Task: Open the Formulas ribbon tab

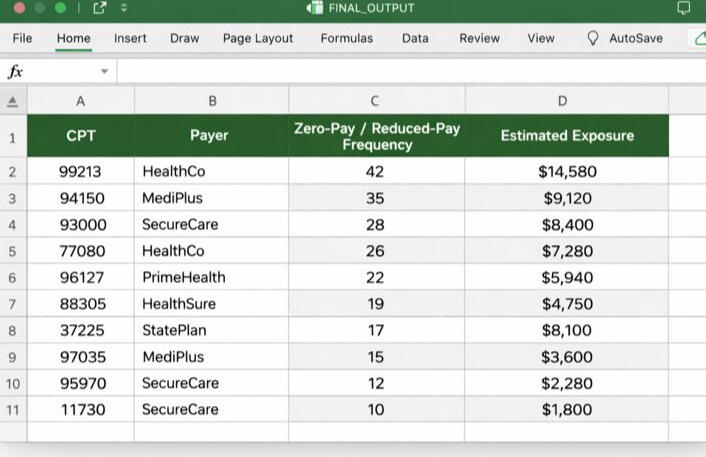Action: click(x=346, y=38)
